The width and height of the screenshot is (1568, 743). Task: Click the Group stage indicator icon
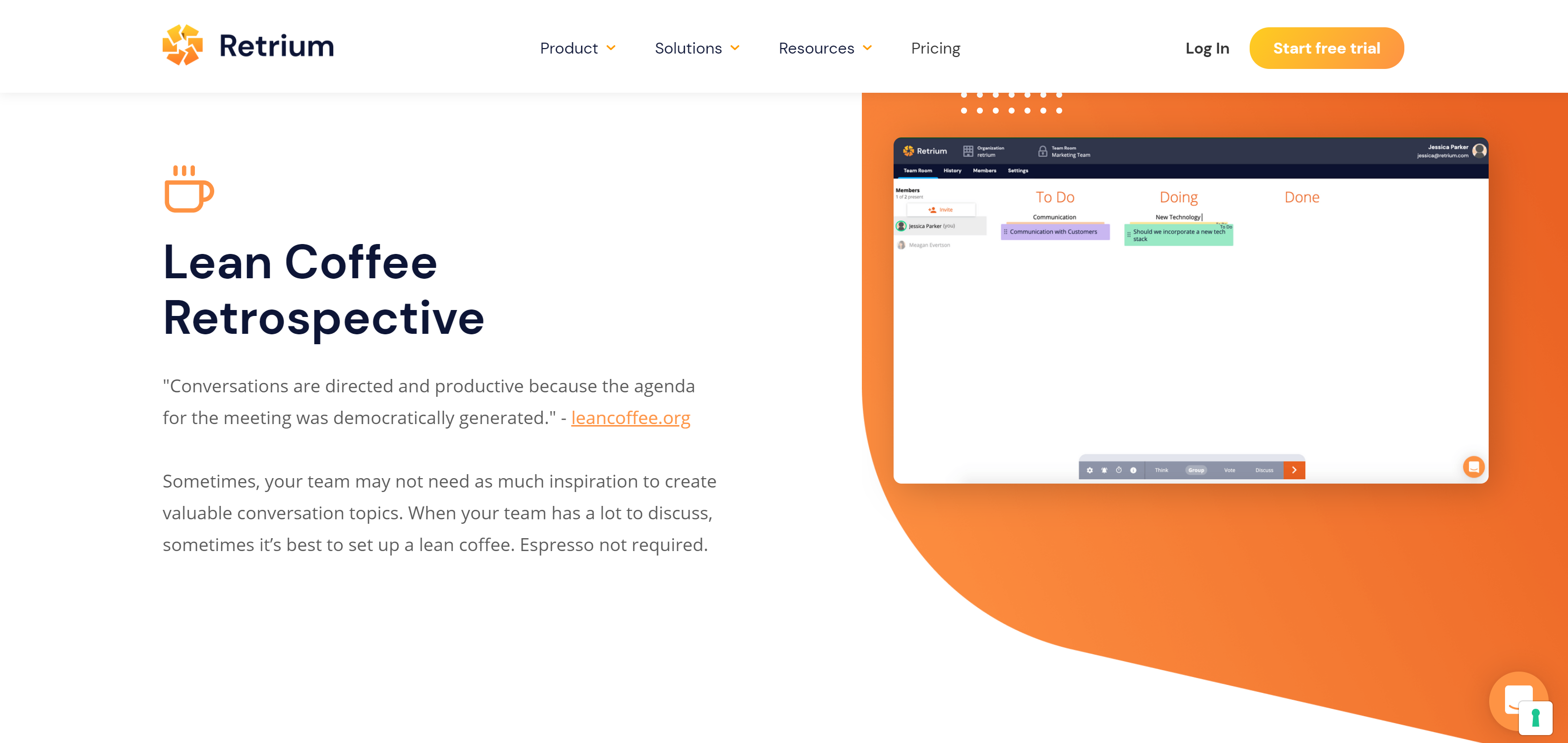pos(1196,470)
